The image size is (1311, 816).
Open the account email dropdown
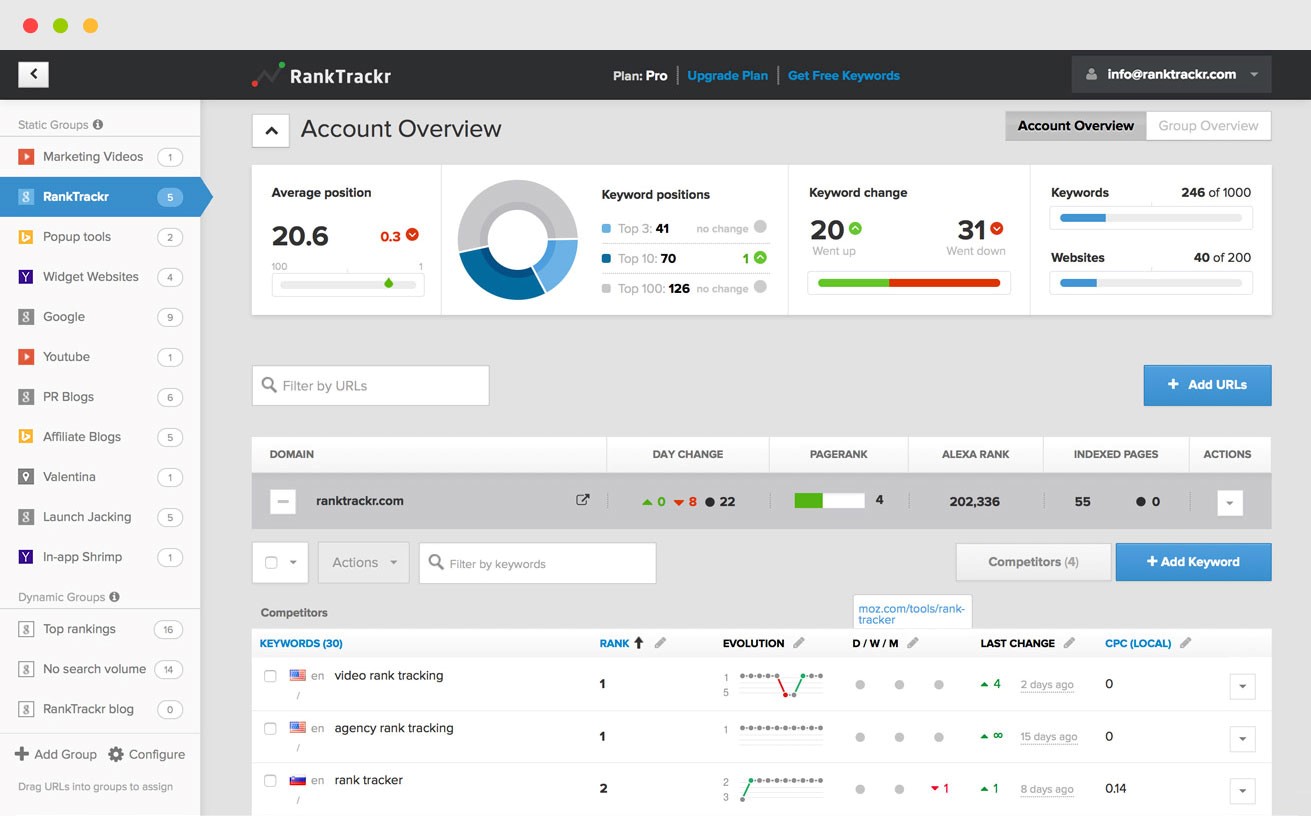pos(1172,74)
